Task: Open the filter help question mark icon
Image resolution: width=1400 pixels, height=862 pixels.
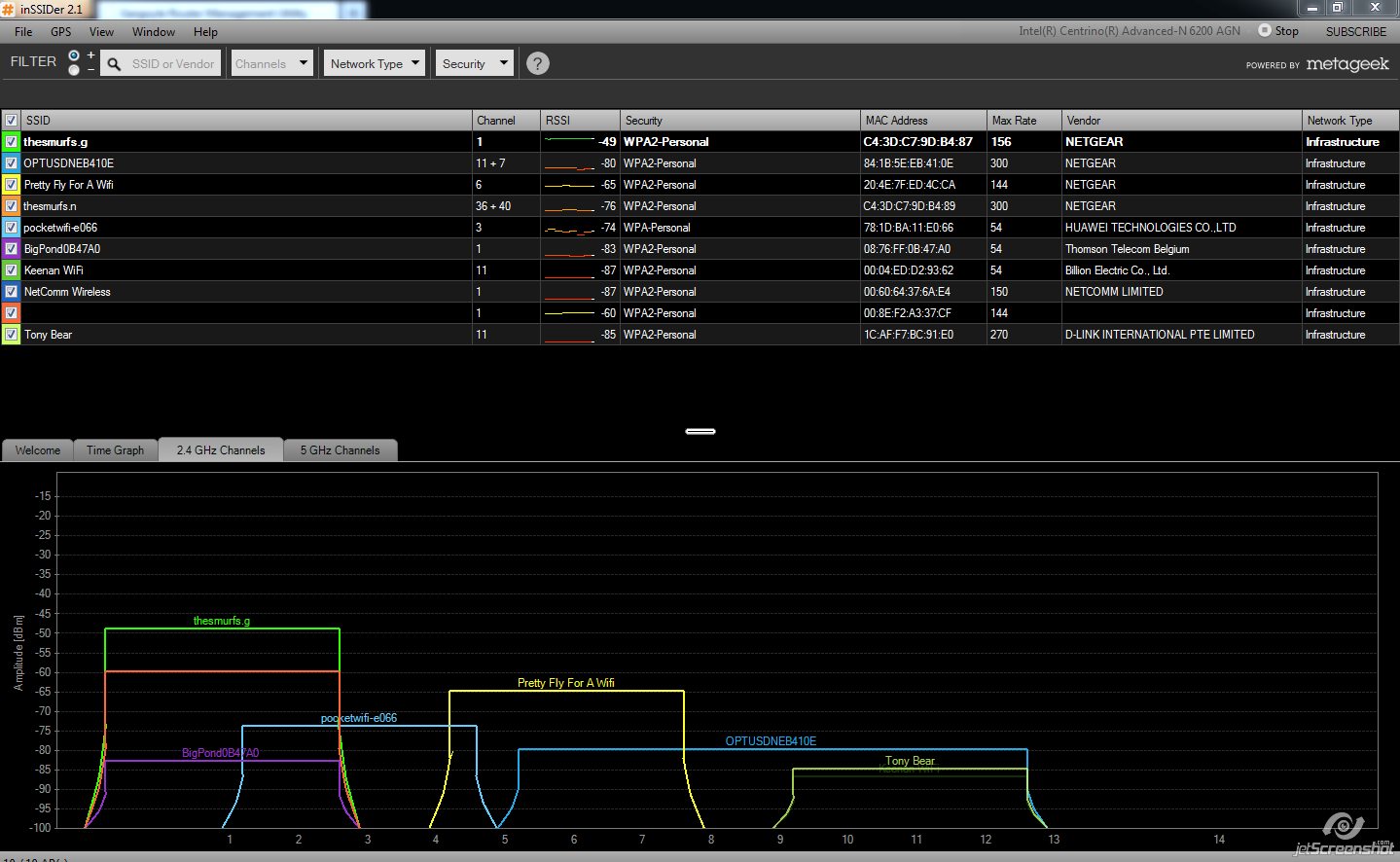Action: coord(537,63)
